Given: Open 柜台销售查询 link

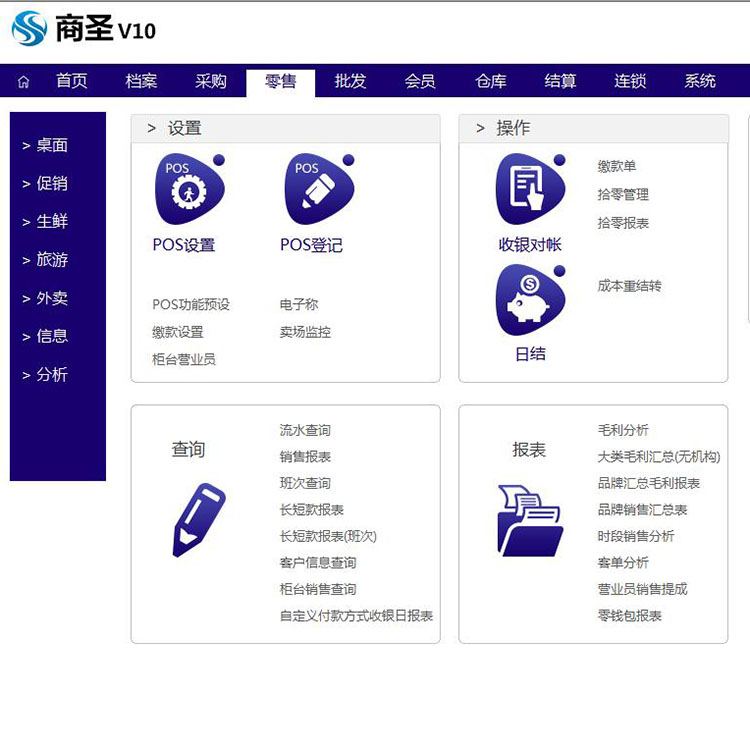Looking at the screenshot, I should click(318, 589).
